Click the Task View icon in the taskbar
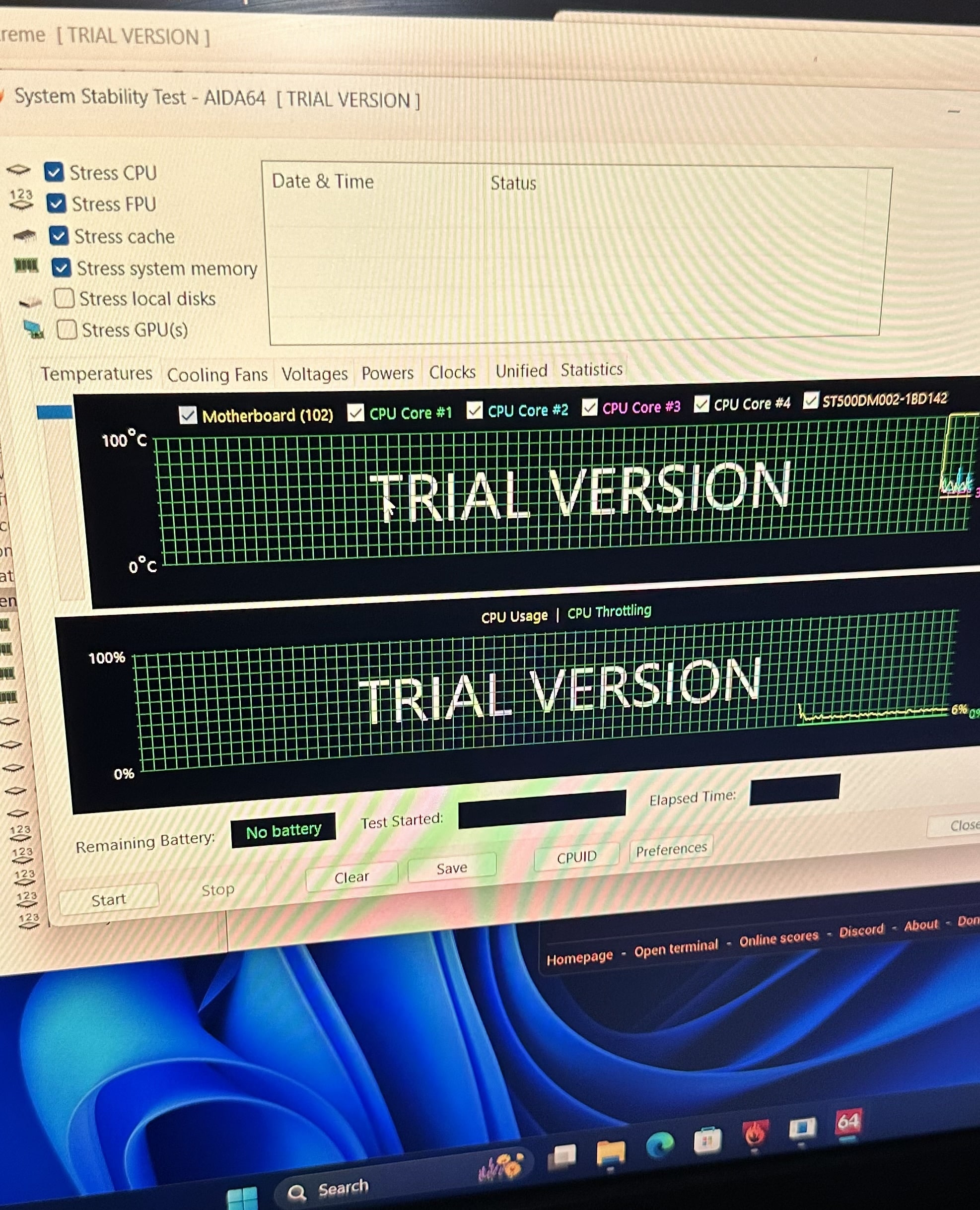Image resolution: width=980 pixels, height=1210 pixels. point(562,1156)
